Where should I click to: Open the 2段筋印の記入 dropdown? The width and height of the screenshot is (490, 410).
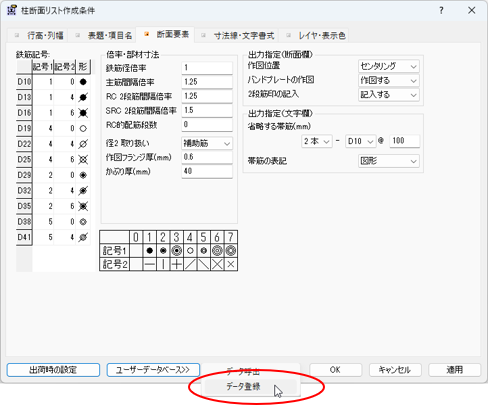[x=389, y=95]
